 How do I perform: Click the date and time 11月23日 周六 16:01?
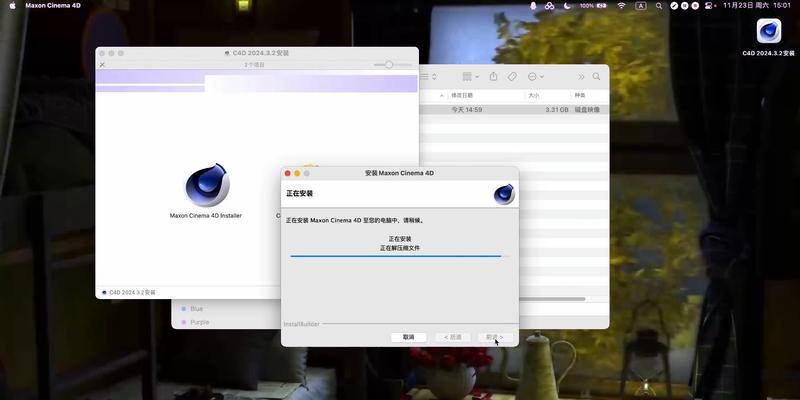757,6
